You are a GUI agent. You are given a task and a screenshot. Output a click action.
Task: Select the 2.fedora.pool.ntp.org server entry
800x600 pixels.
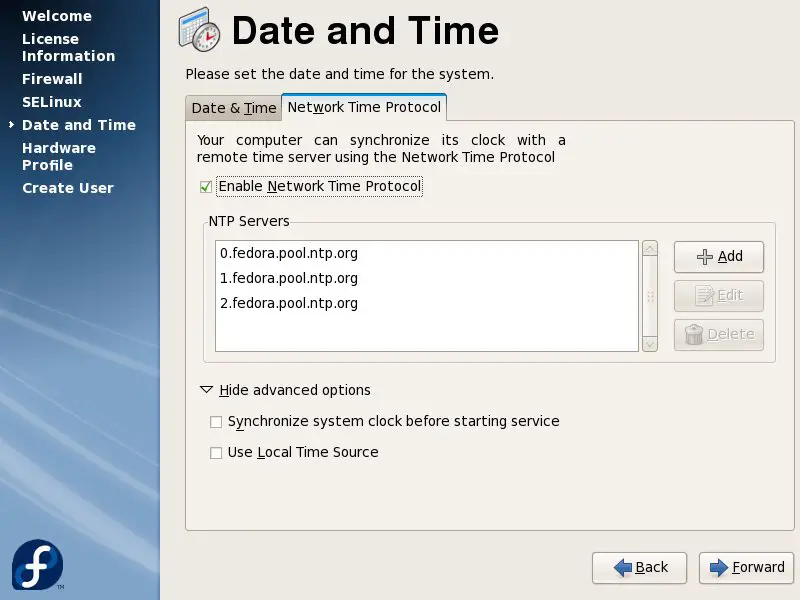click(289, 303)
